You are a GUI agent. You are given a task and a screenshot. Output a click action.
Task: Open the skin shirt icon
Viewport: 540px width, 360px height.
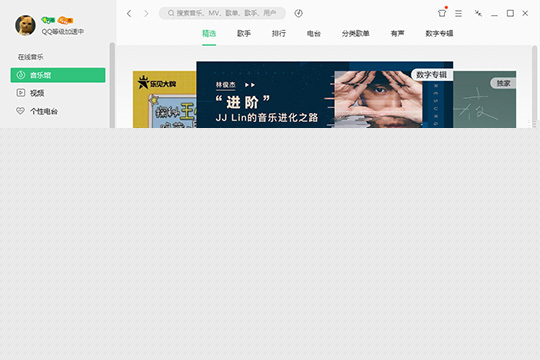tap(442, 13)
